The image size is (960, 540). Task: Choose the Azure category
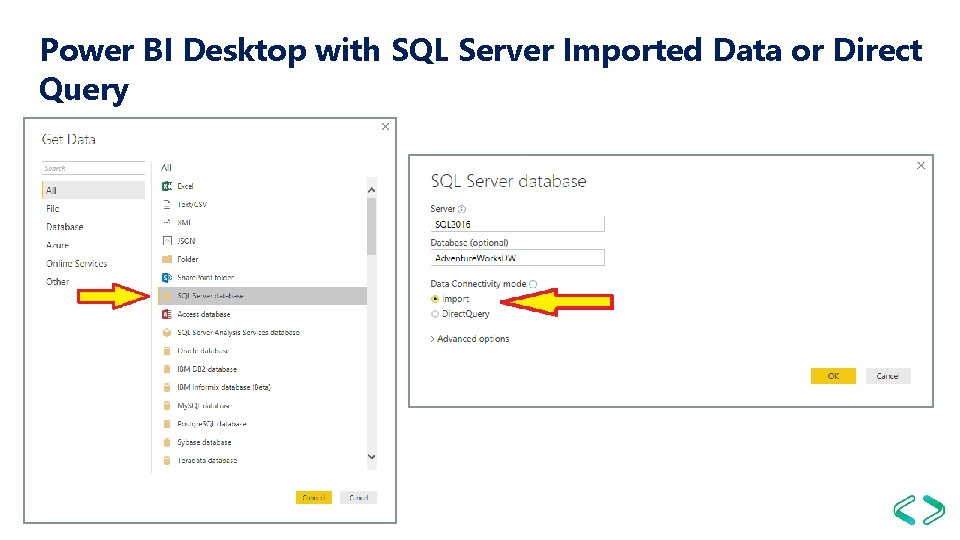click(x=57, y=245)
